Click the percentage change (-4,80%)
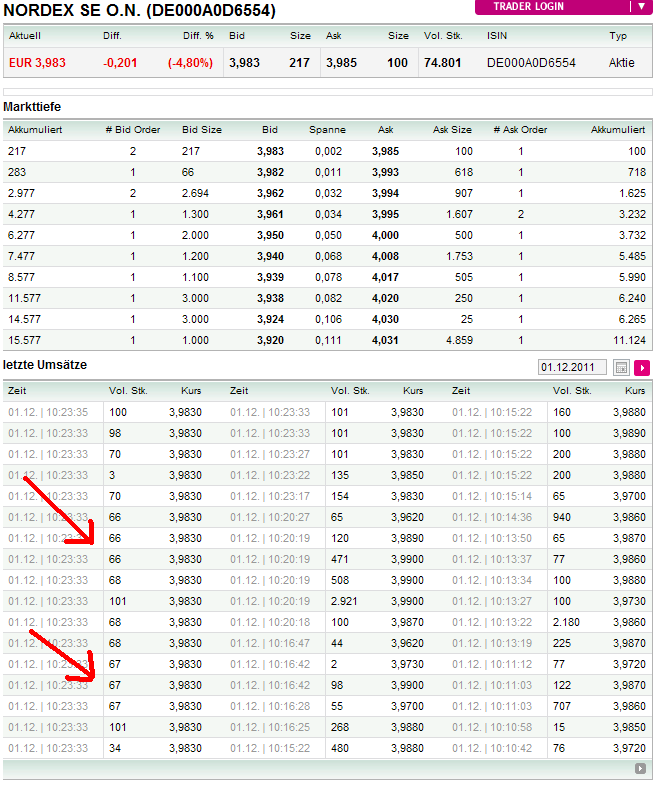Viewport: 662px width, 785px height. coord(190,63)
